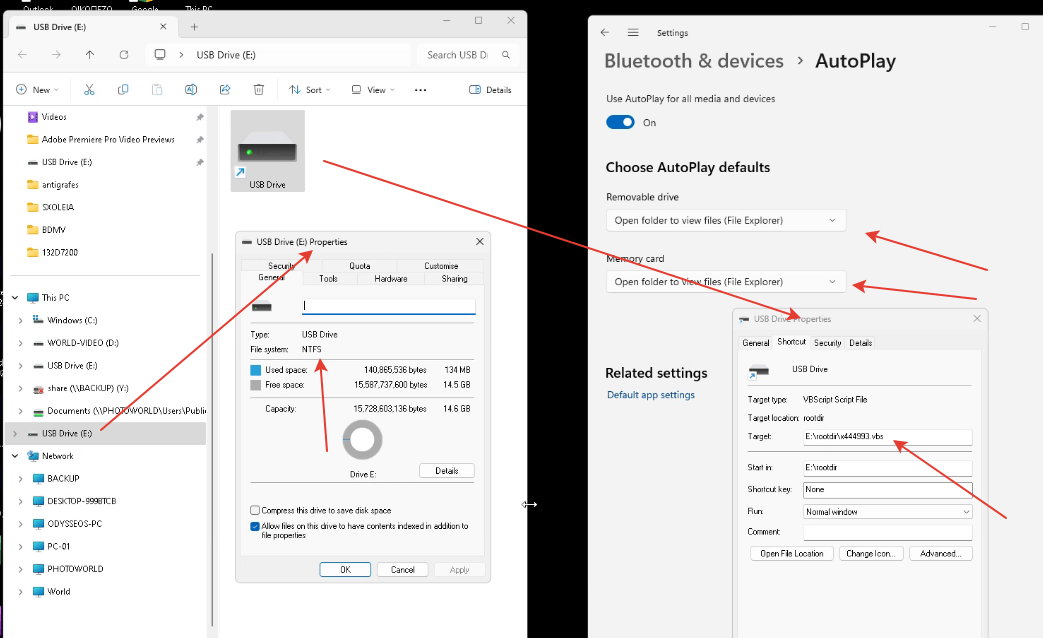The width and height of the screenshot is (1043, 638).
Task: Open the Sort dropdown in Explorer toolbar
Action: pos(310,90)
